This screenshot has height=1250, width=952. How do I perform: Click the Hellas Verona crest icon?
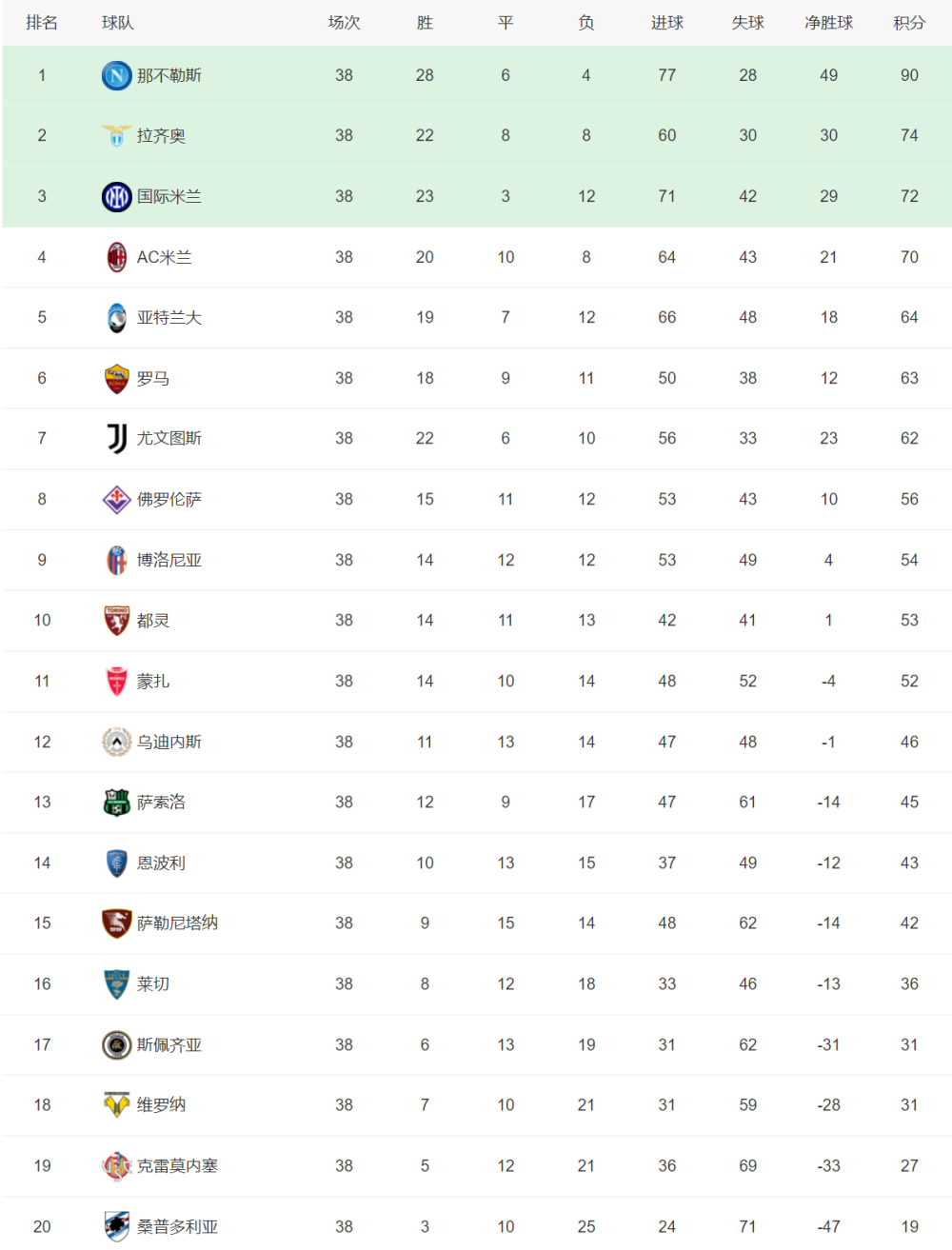point(116,1104)
